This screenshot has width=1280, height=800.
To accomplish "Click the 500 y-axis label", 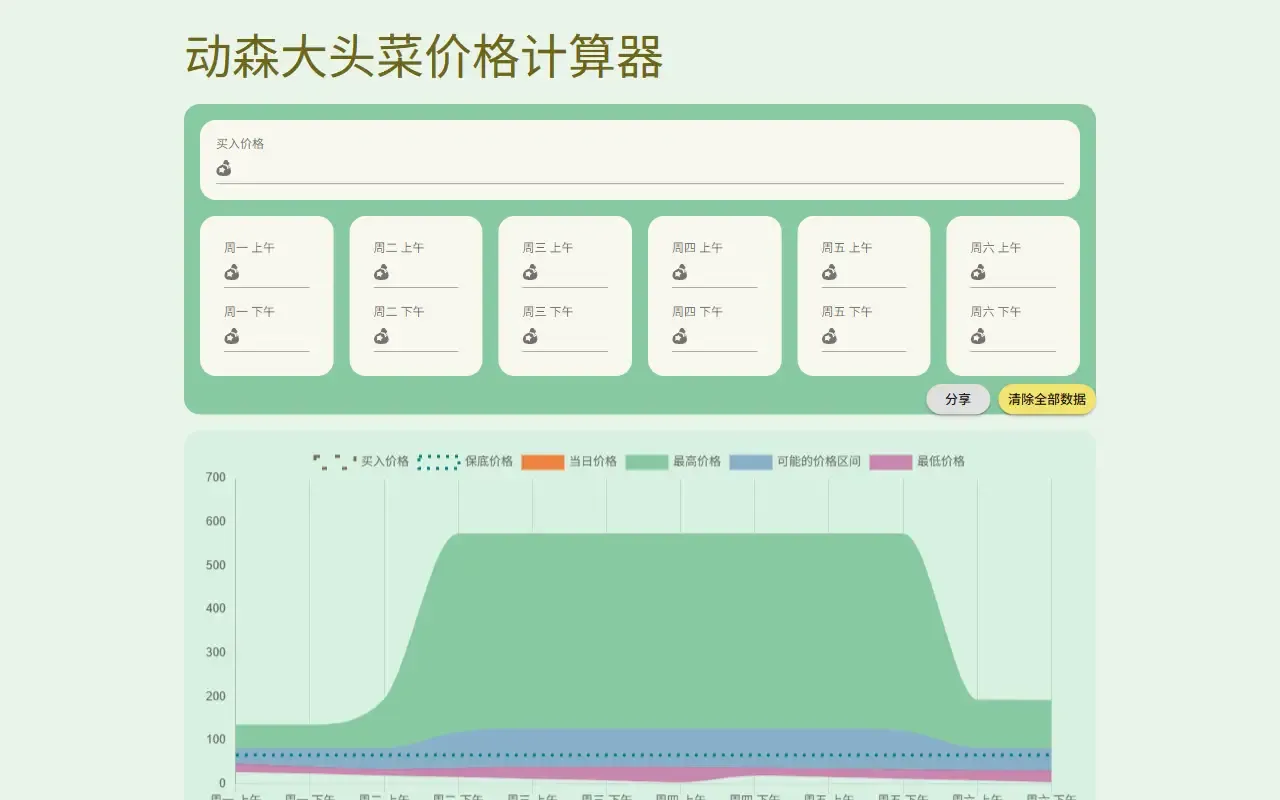I will click(215, 565).
